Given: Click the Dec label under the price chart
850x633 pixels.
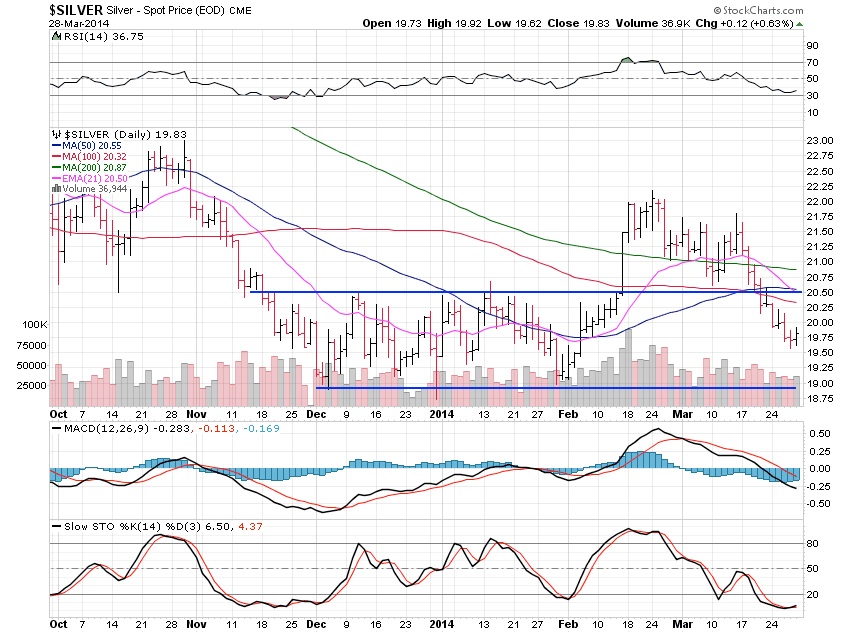Looking at the screenshot, I should (x=316, y=414).
